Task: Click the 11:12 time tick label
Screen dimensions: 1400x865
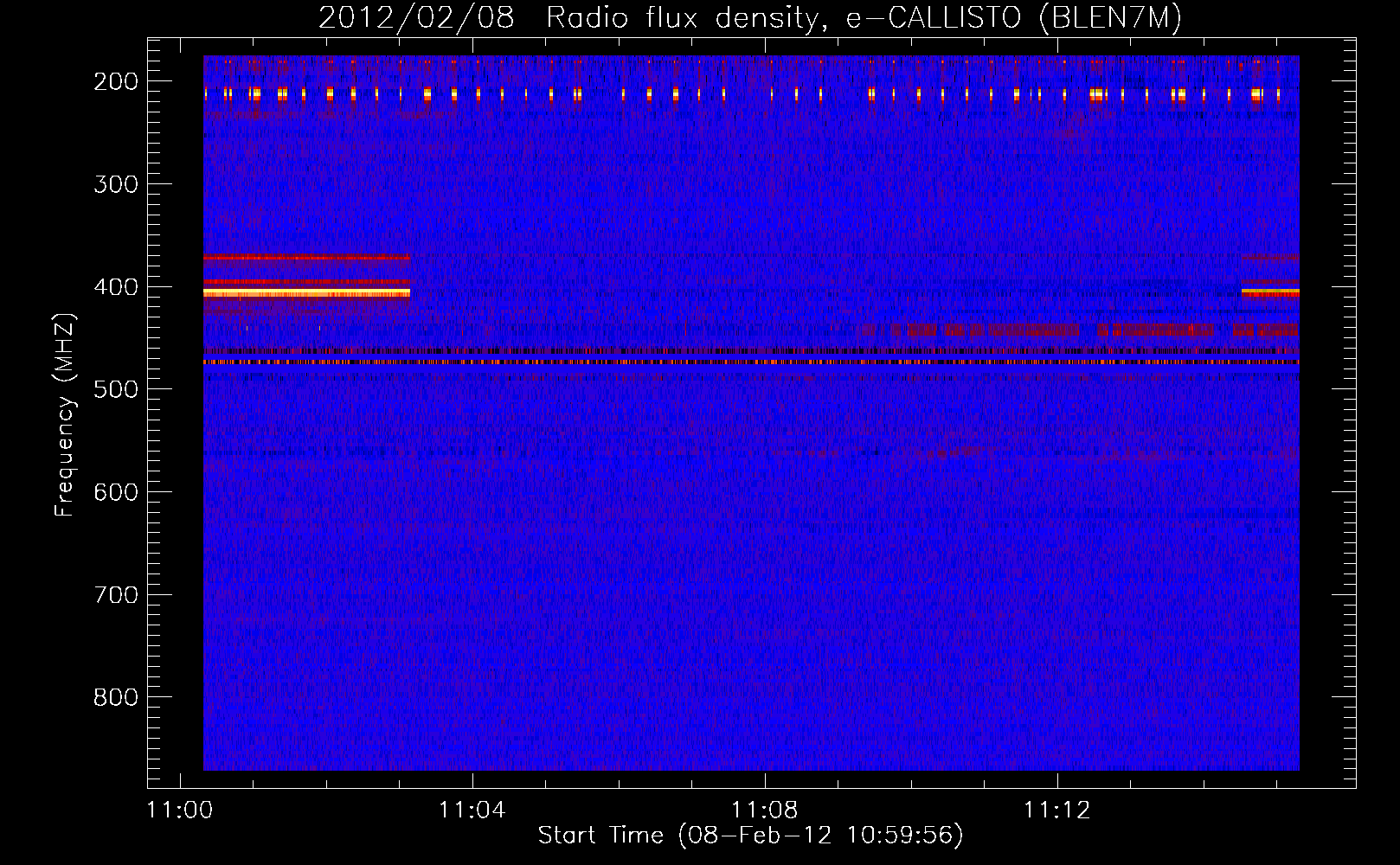Action: pyautogui.click(x=1056, y=811)
